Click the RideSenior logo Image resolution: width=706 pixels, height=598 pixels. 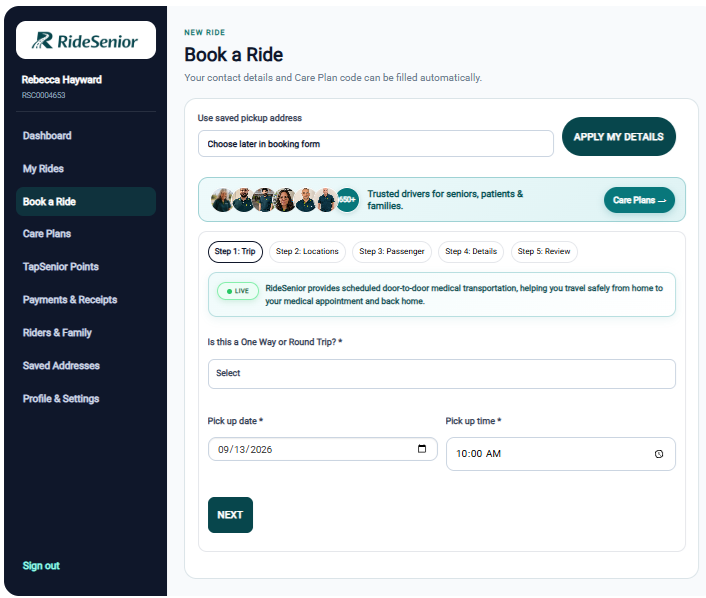click(86, 41)
